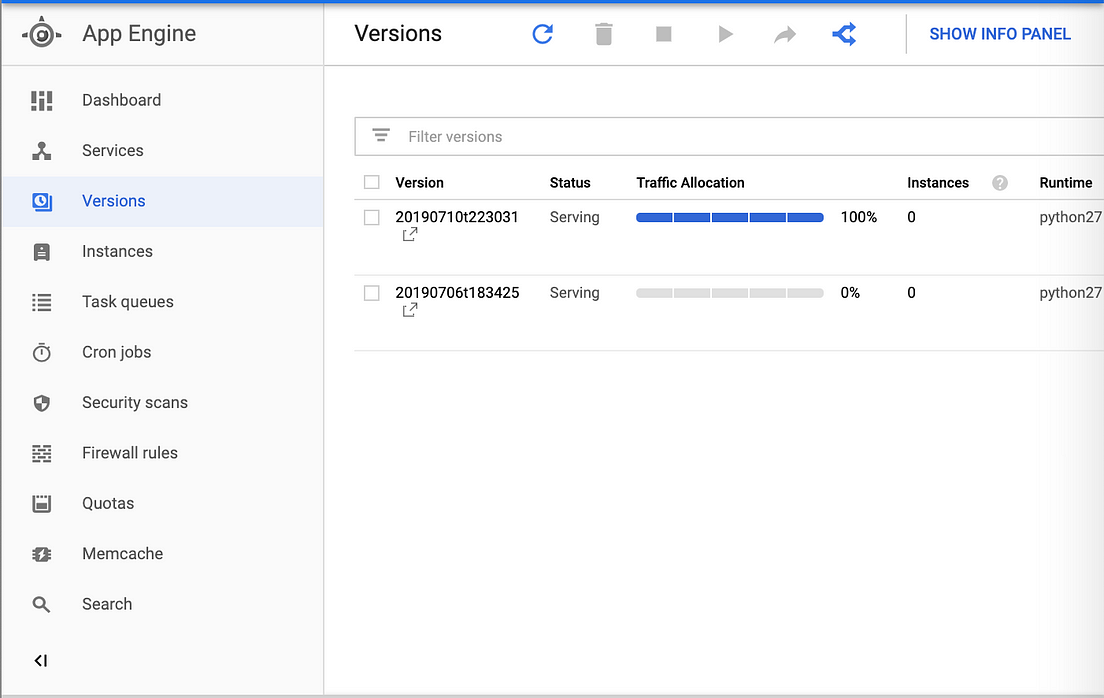Viewport: 1104px width, 698px height.
Task: Open Task queues page
Action: pos(163,302)
